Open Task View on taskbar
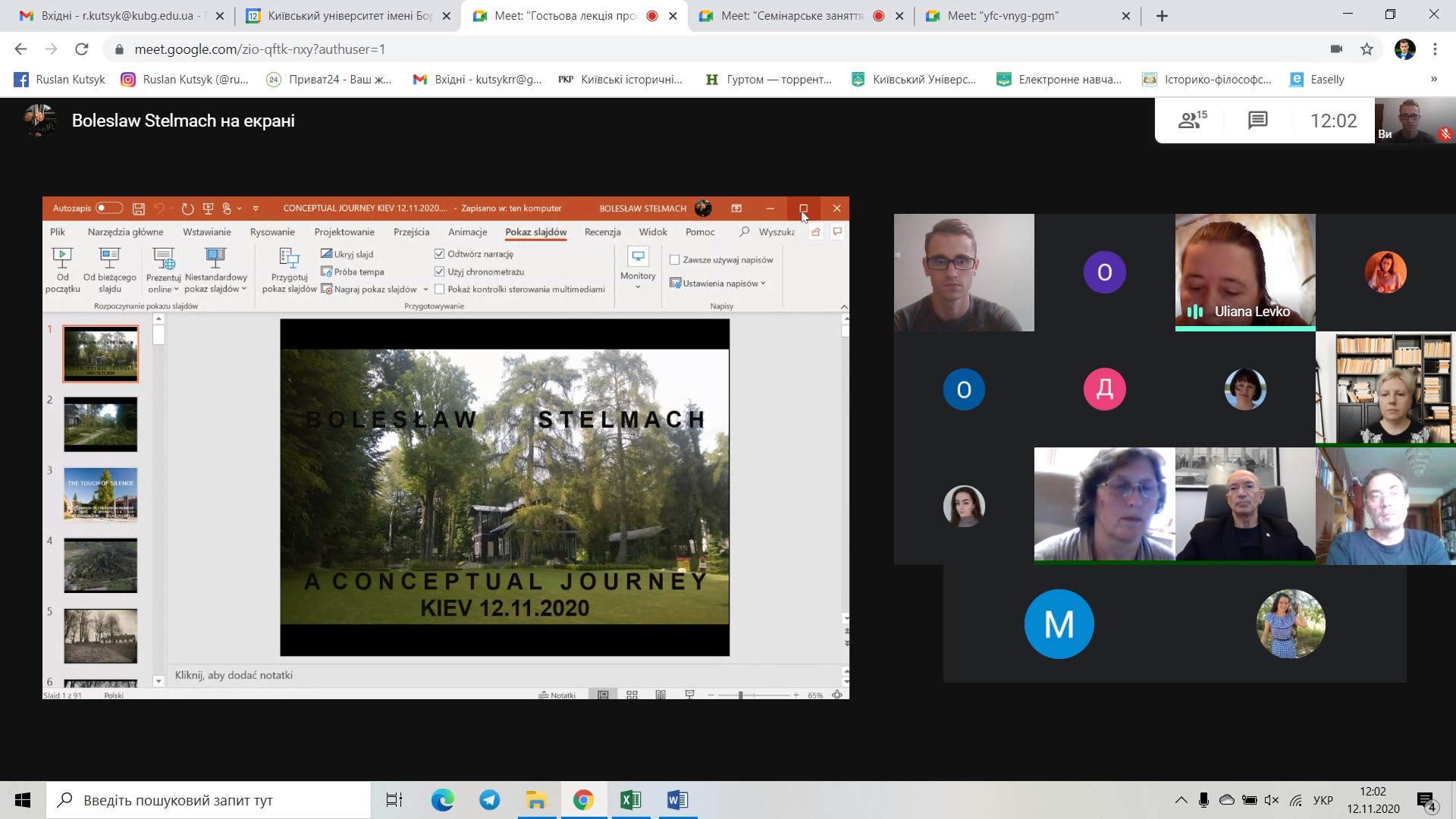1456x819 pixels. coord(394,800)
